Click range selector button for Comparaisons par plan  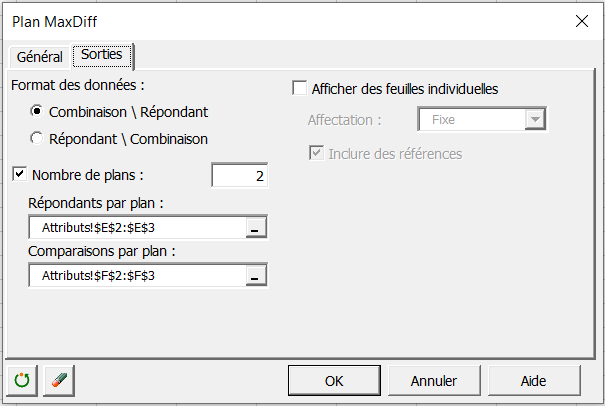click(x=255, y=275)
